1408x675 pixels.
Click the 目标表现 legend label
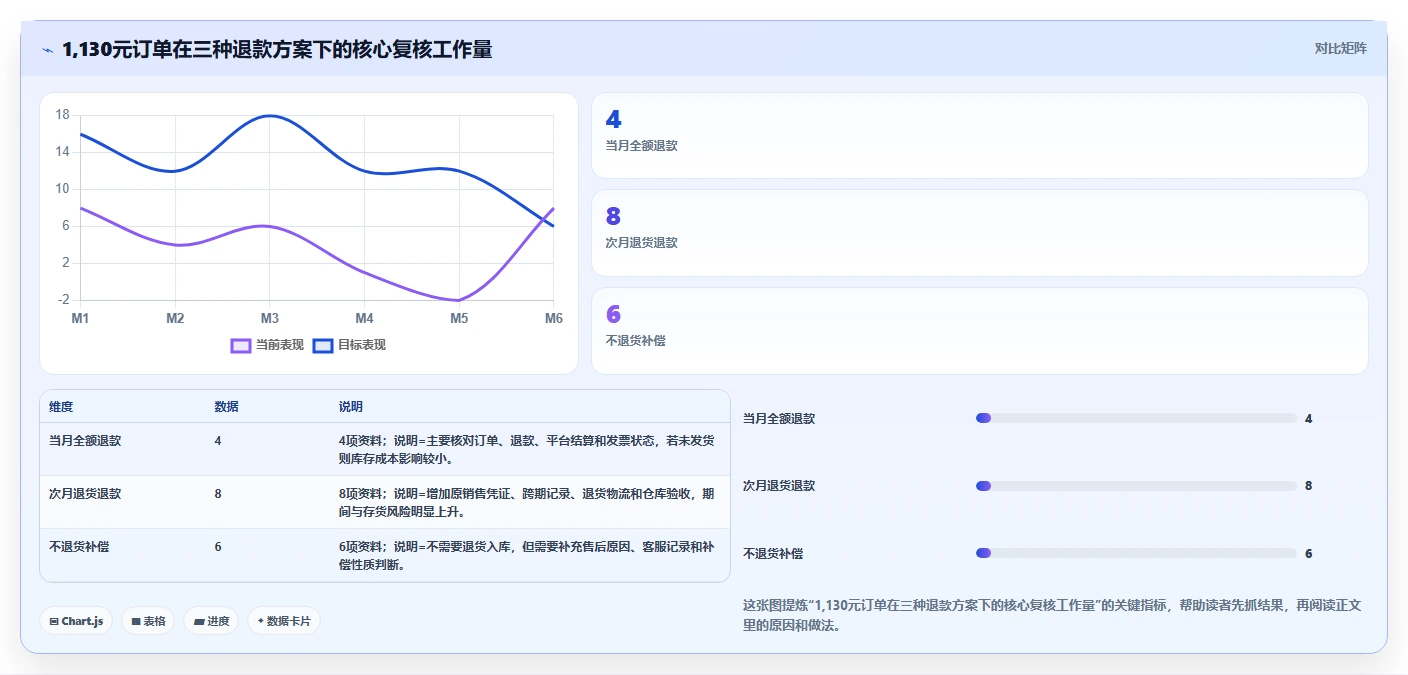click(362, 345)
